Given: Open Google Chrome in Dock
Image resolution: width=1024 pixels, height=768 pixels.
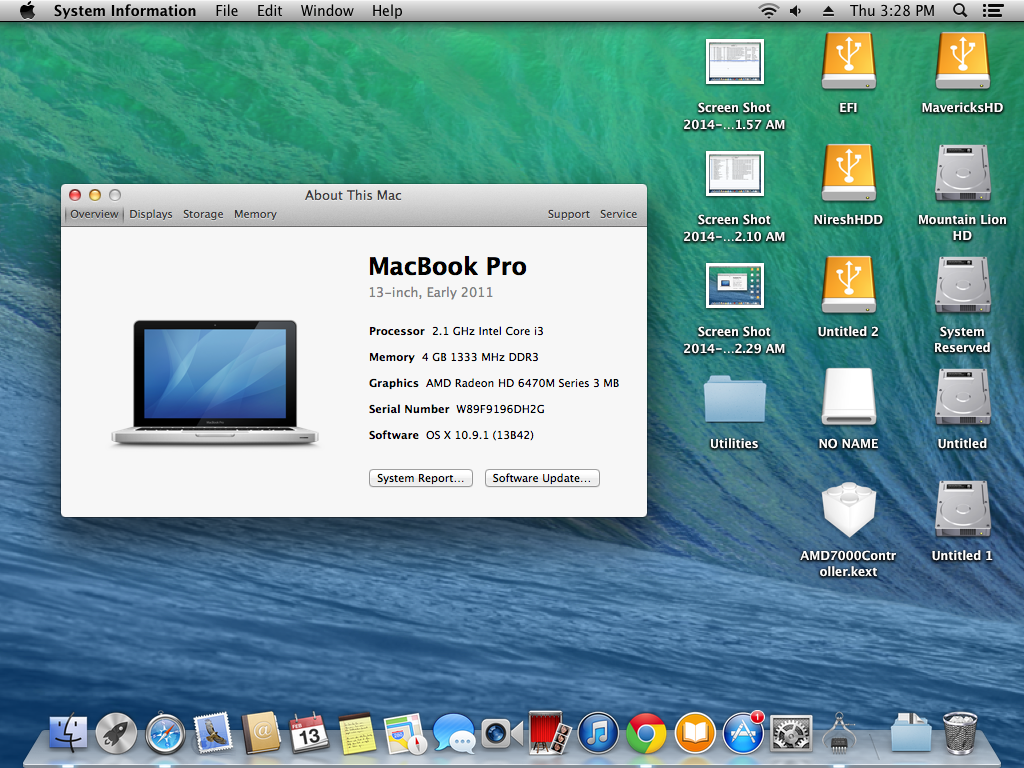Looking at the screenshot, I should (646, 733).
